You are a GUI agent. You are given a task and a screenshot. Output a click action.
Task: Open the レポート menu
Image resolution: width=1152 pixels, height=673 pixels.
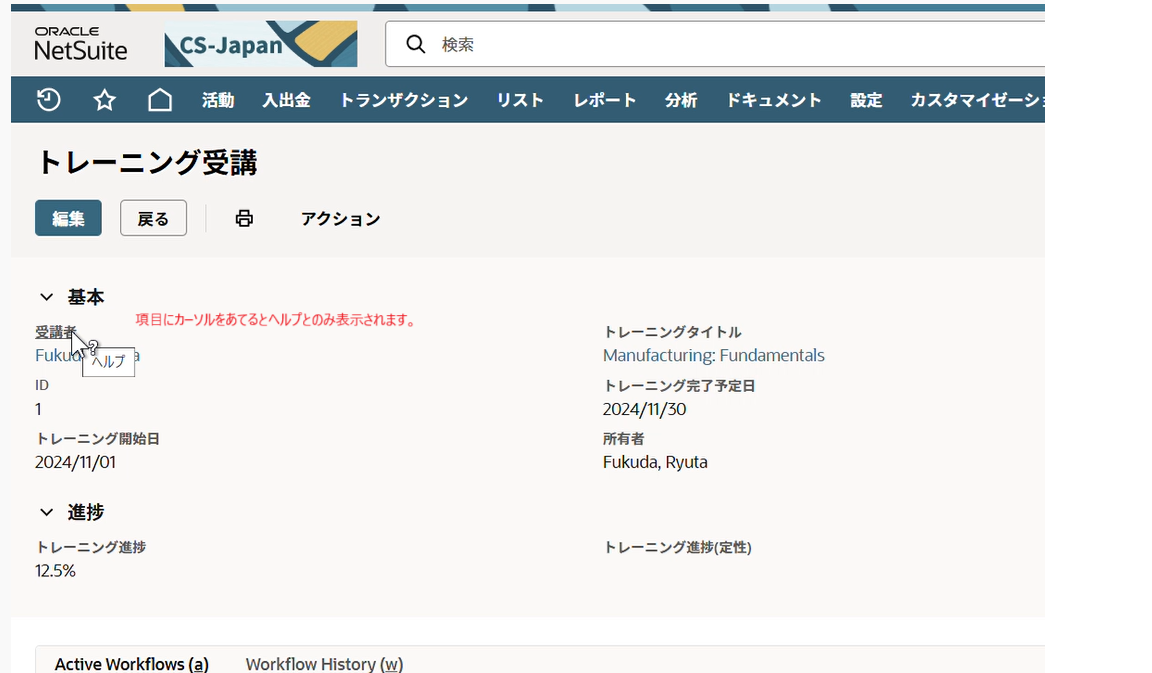605,100
